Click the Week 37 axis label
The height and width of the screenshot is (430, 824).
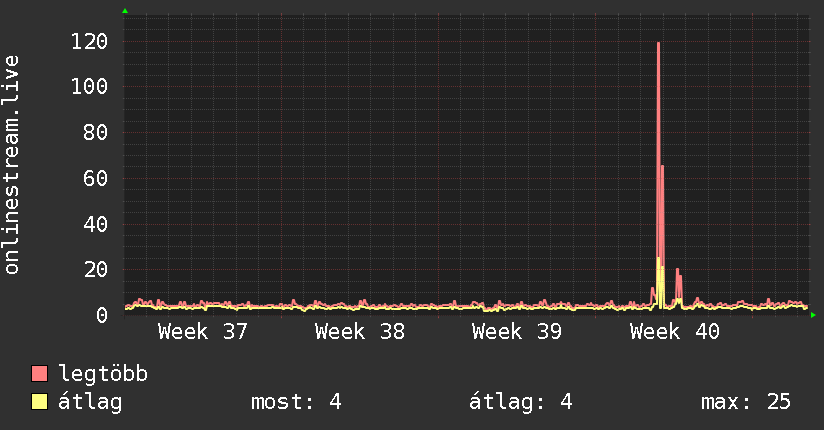(x=202, y=332)
